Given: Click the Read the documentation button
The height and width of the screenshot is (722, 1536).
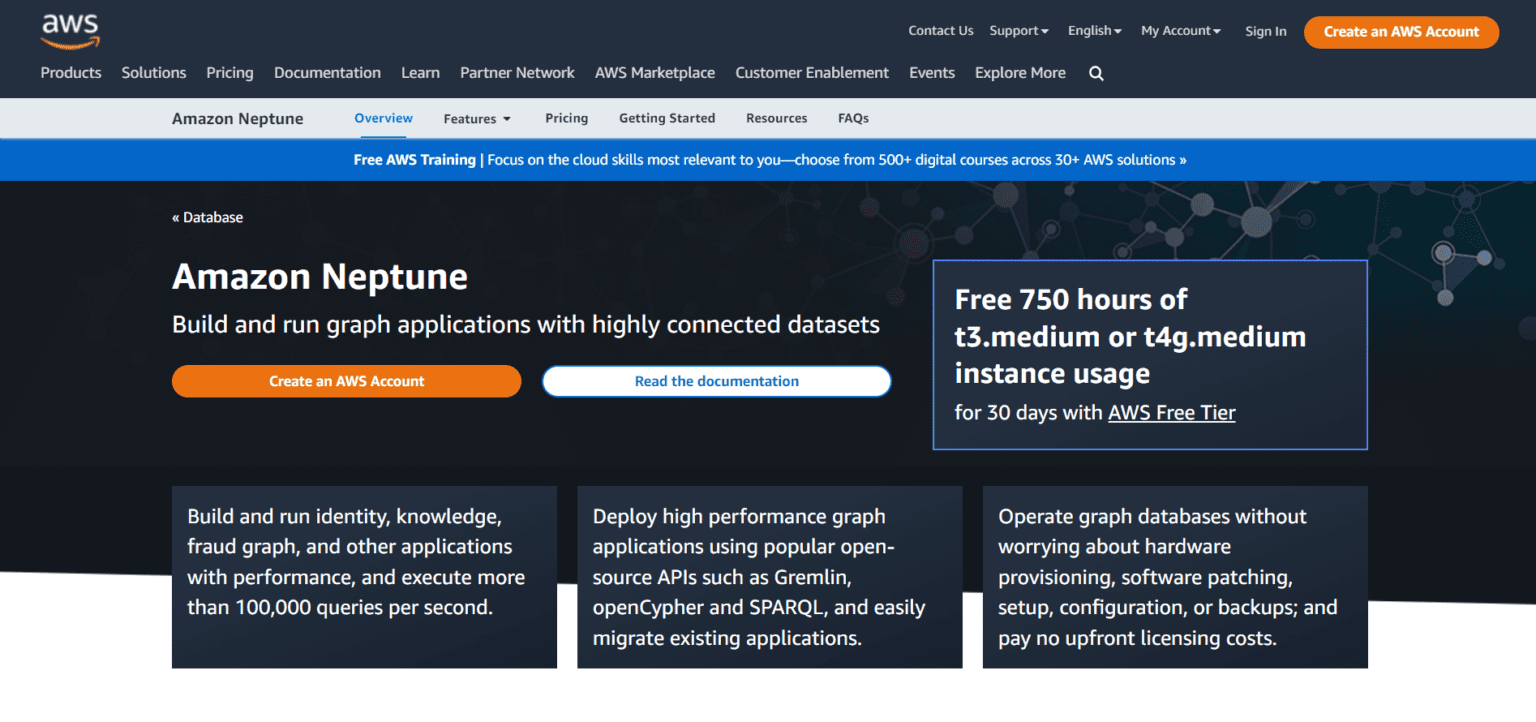Looking at the screenshot, I should (716, 381).
